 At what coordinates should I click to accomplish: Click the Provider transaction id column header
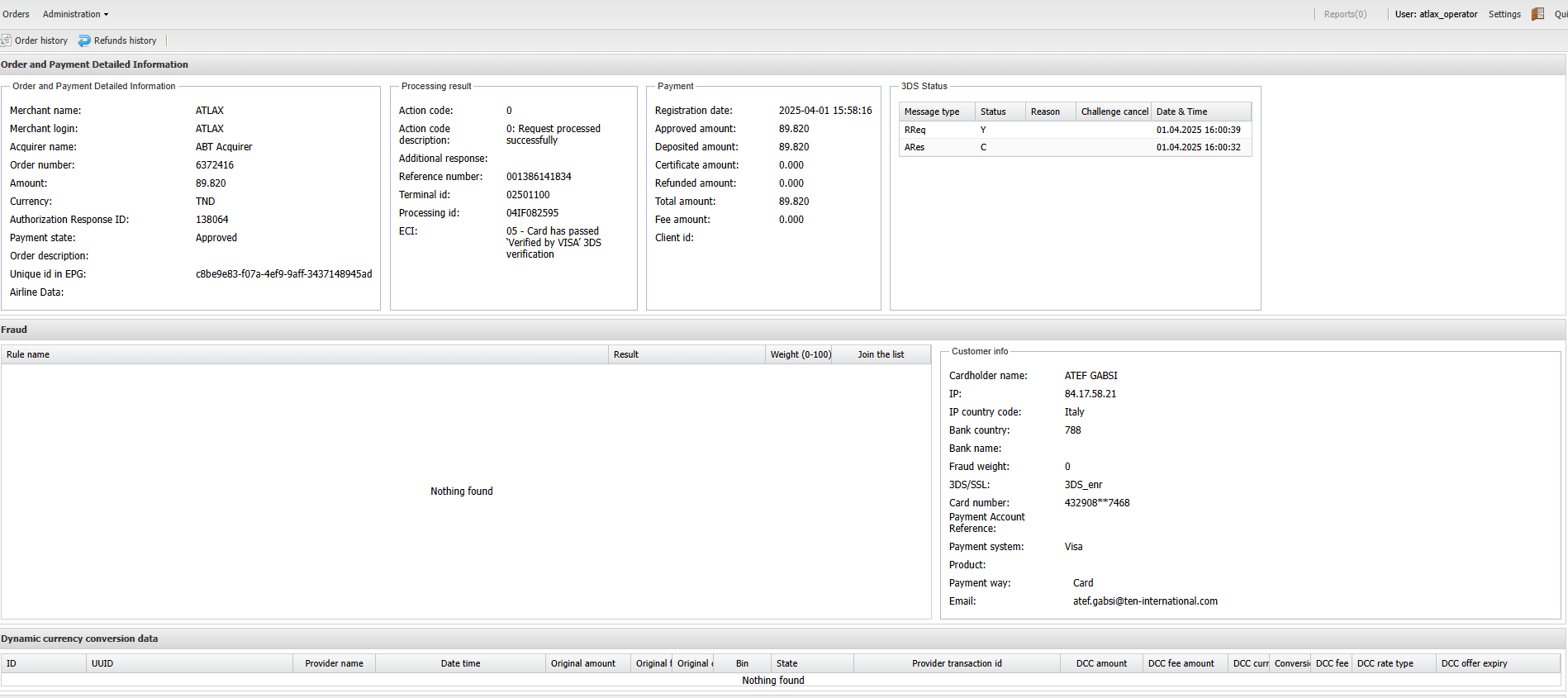pos(957,663)
